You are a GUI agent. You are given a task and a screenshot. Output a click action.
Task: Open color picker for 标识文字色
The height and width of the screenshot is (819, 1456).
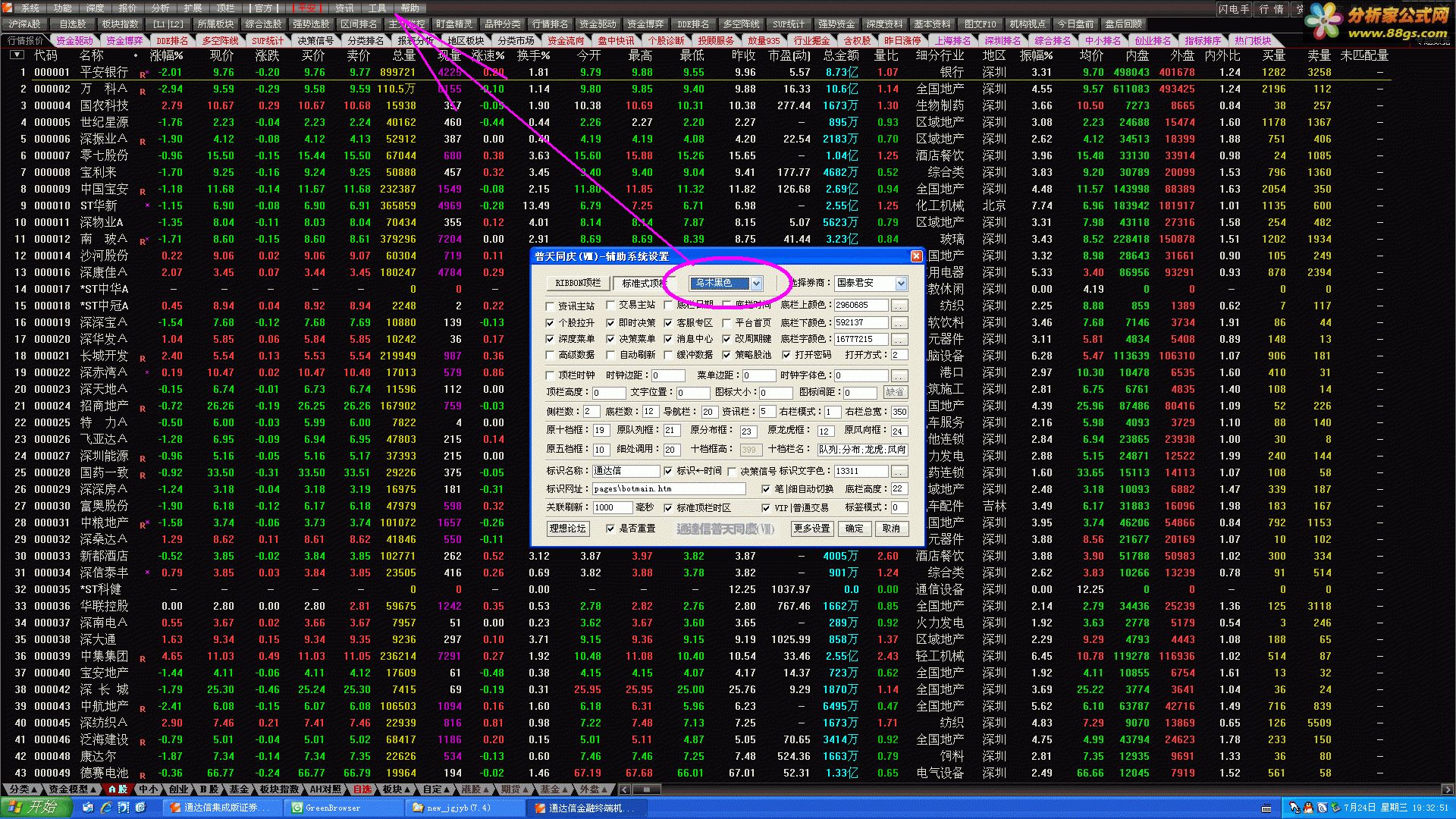click(x=899, y=471)
